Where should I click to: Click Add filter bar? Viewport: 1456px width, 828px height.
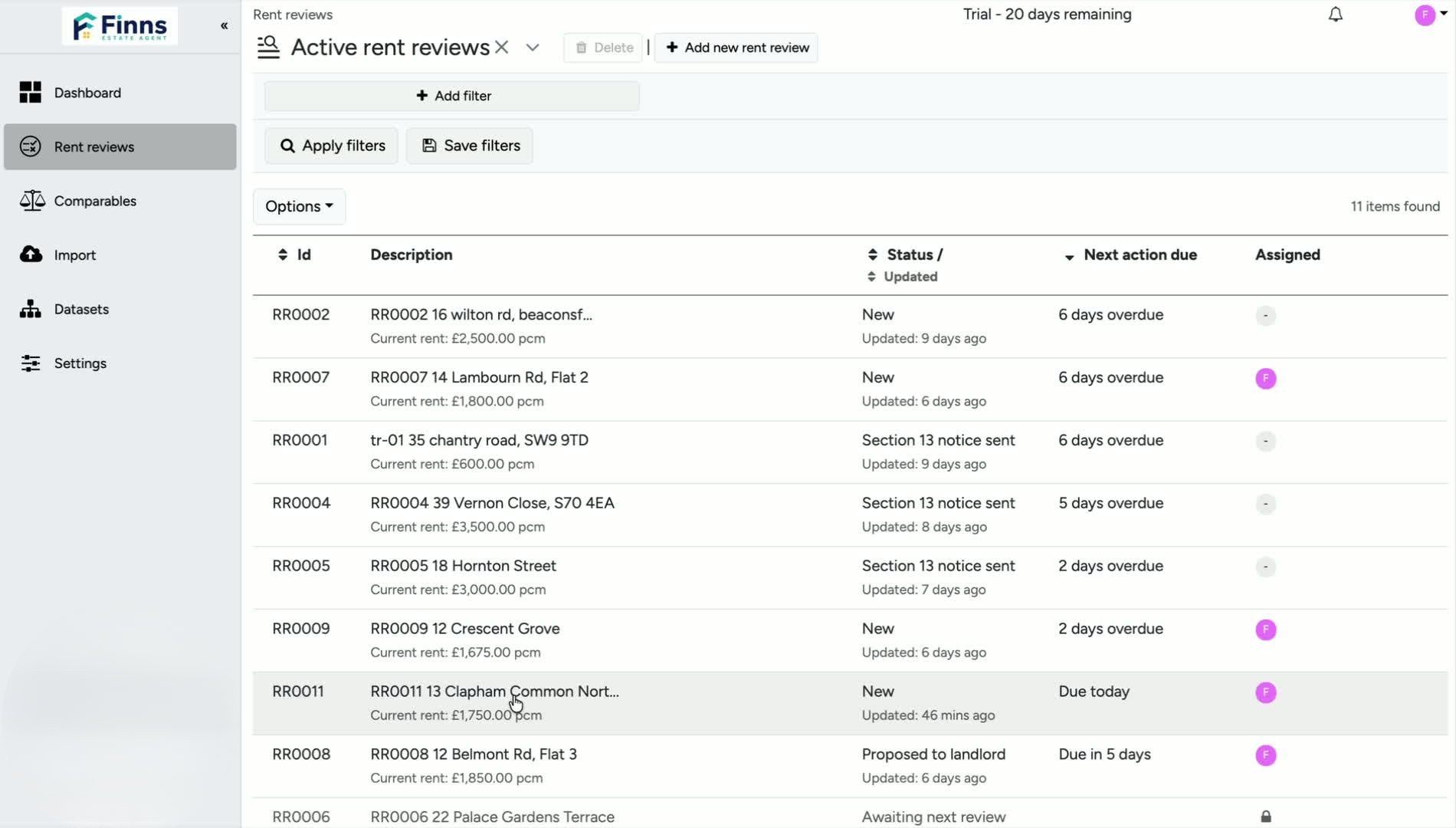point(452,96)
